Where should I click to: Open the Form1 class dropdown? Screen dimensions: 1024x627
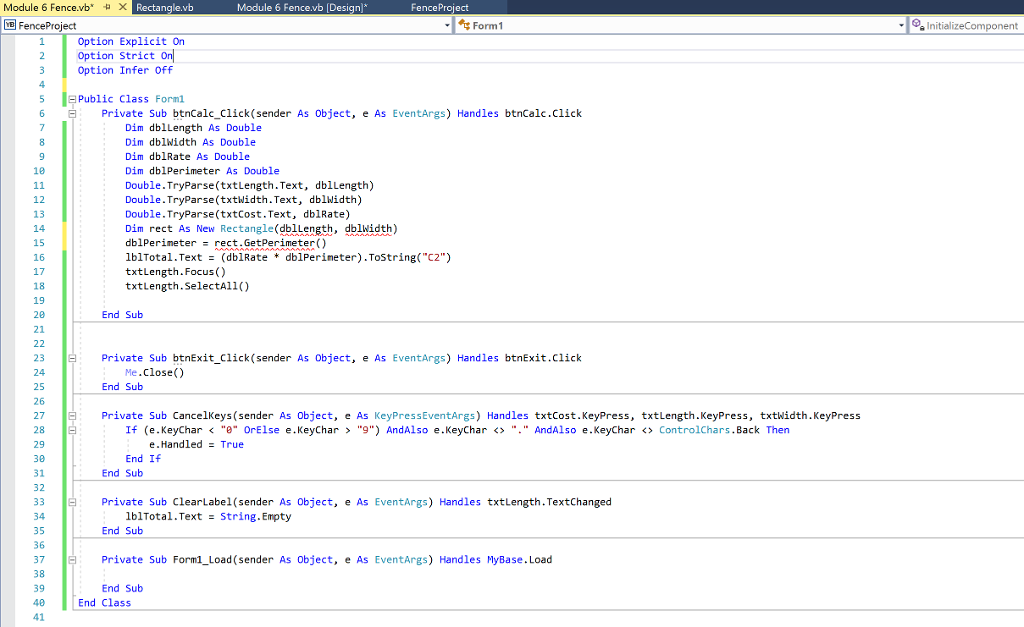pyautogui.click(x=901, y=25)
